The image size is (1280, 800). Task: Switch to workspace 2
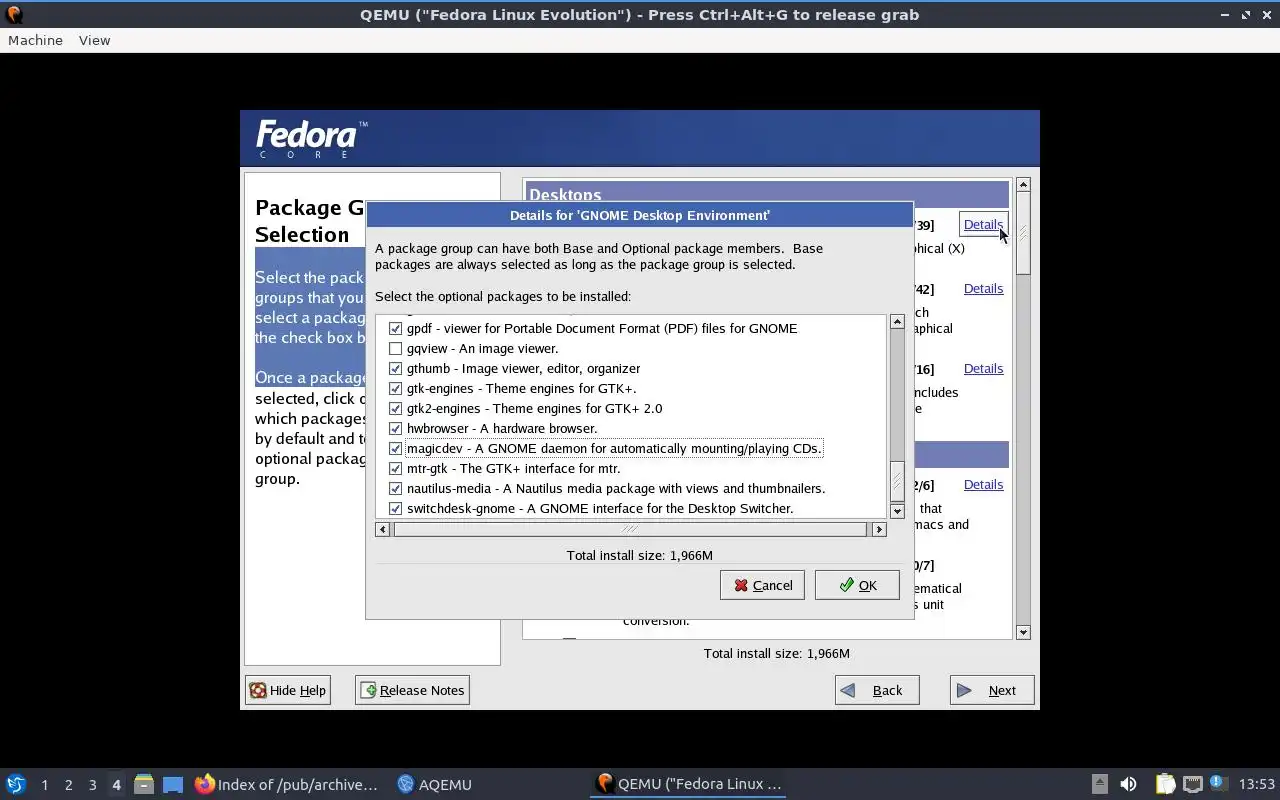[68, 785]
